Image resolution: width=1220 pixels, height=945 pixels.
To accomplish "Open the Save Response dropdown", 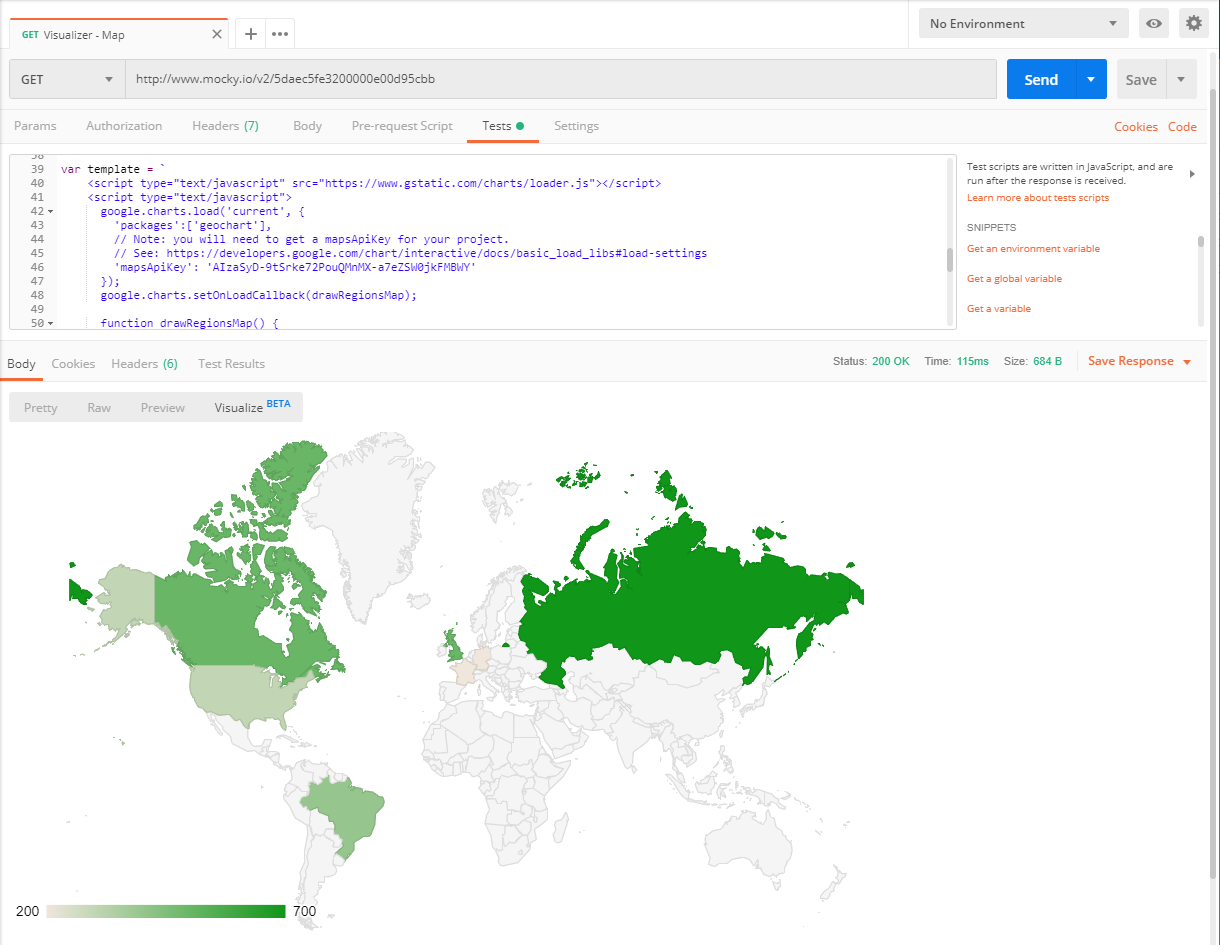I will click(x=1140, y=361).
